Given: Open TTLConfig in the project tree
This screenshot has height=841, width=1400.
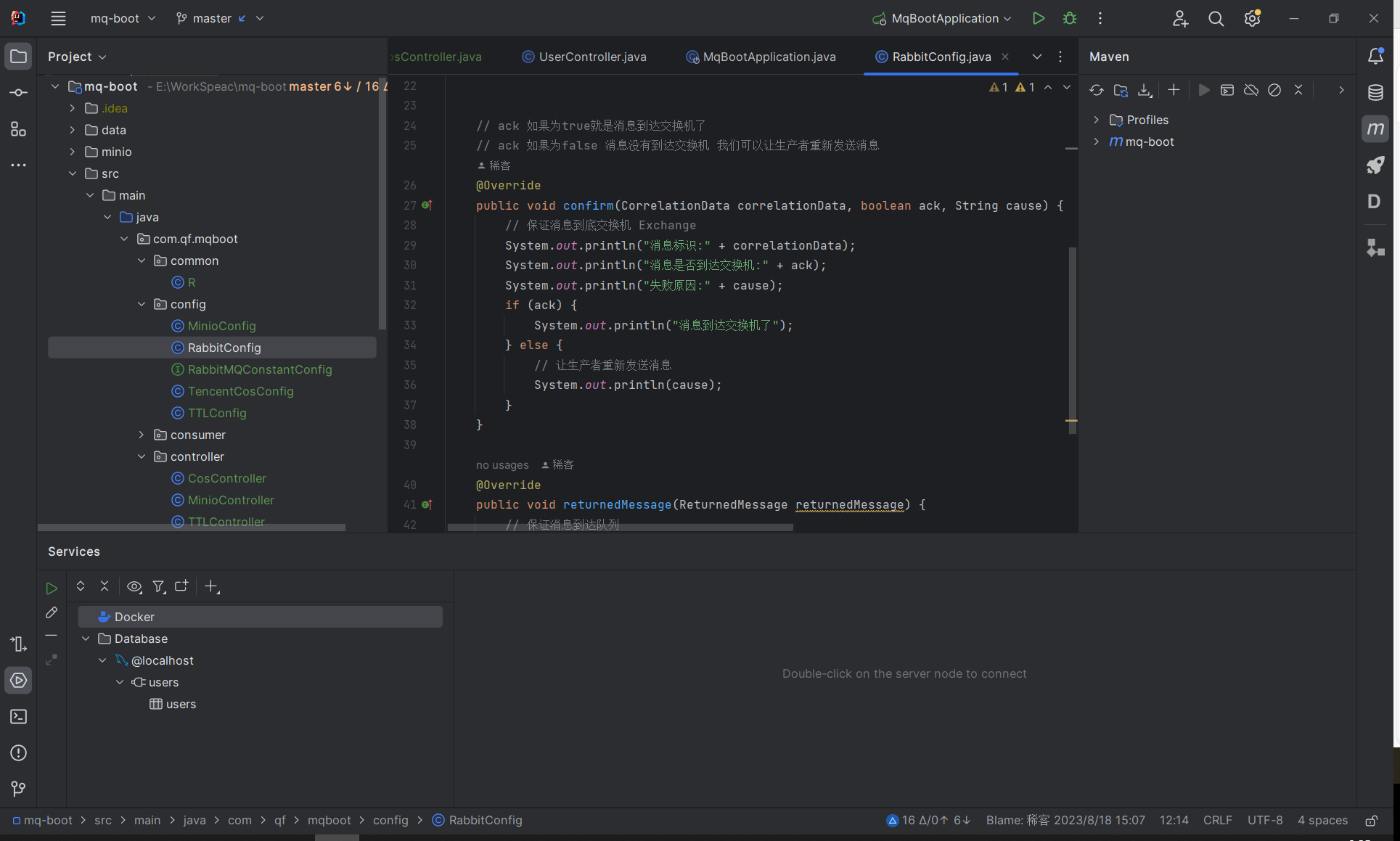Looking at the screenshot, I should pyautogui.click(x=217, y=414).
